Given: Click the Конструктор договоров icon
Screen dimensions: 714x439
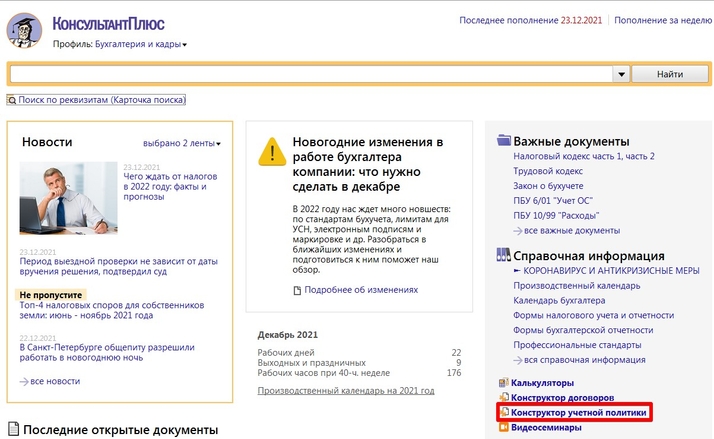Looking at the screenshot, I should (x=503, y=398).
